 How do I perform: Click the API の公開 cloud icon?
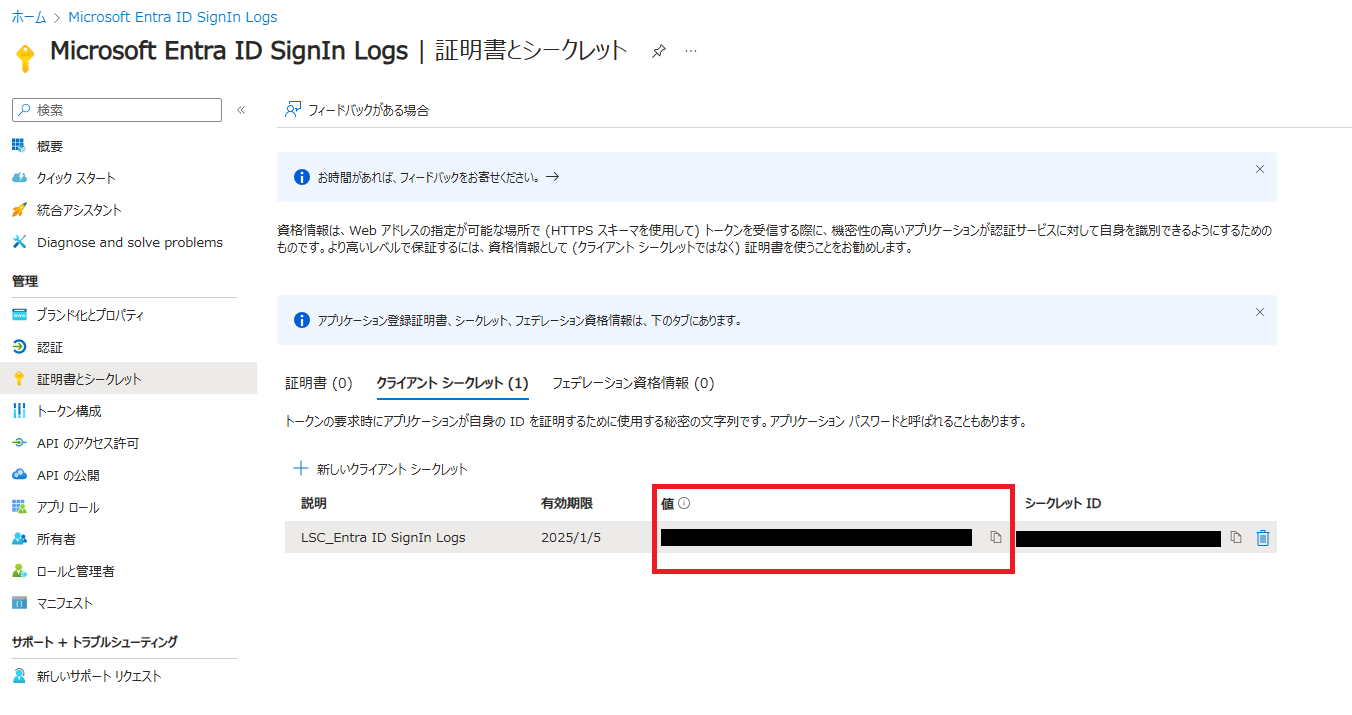point(19,475)
